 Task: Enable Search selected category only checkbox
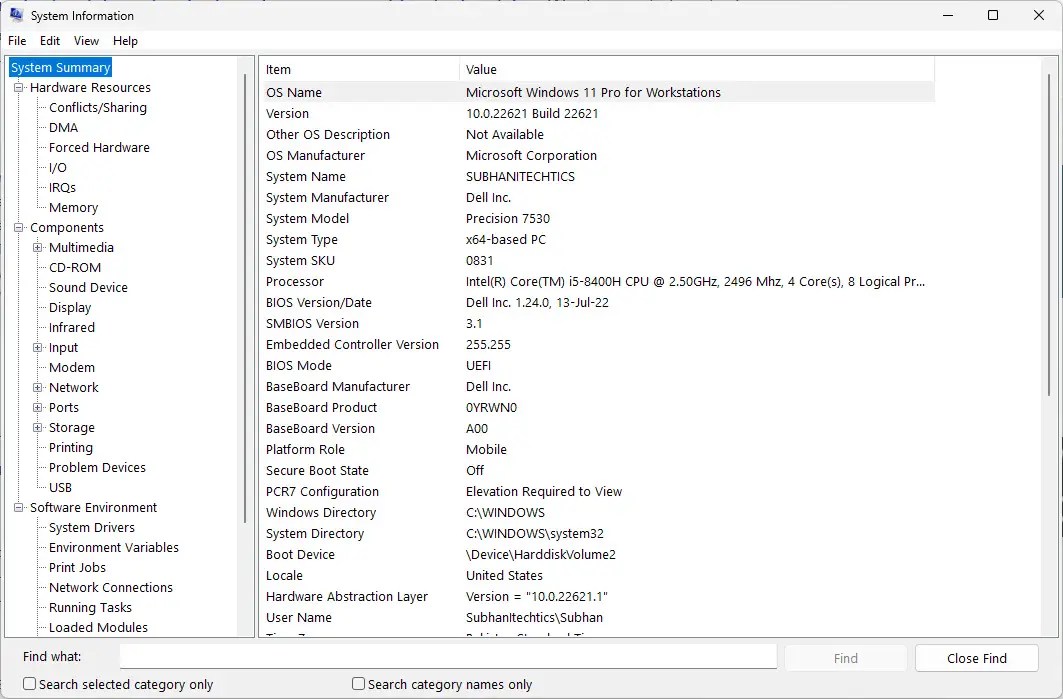click(x=30, y=683)
